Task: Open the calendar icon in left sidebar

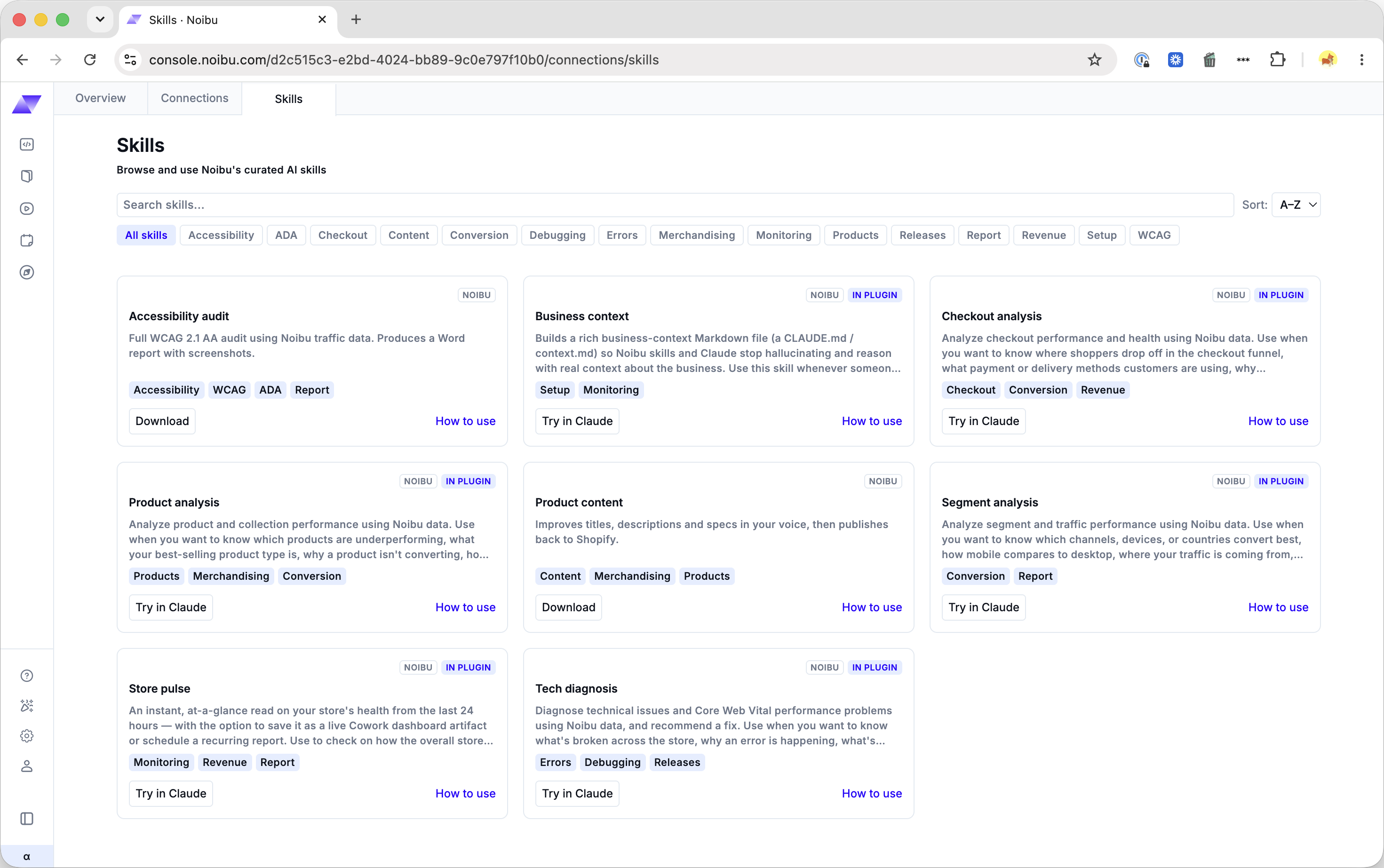Action: 27,241
